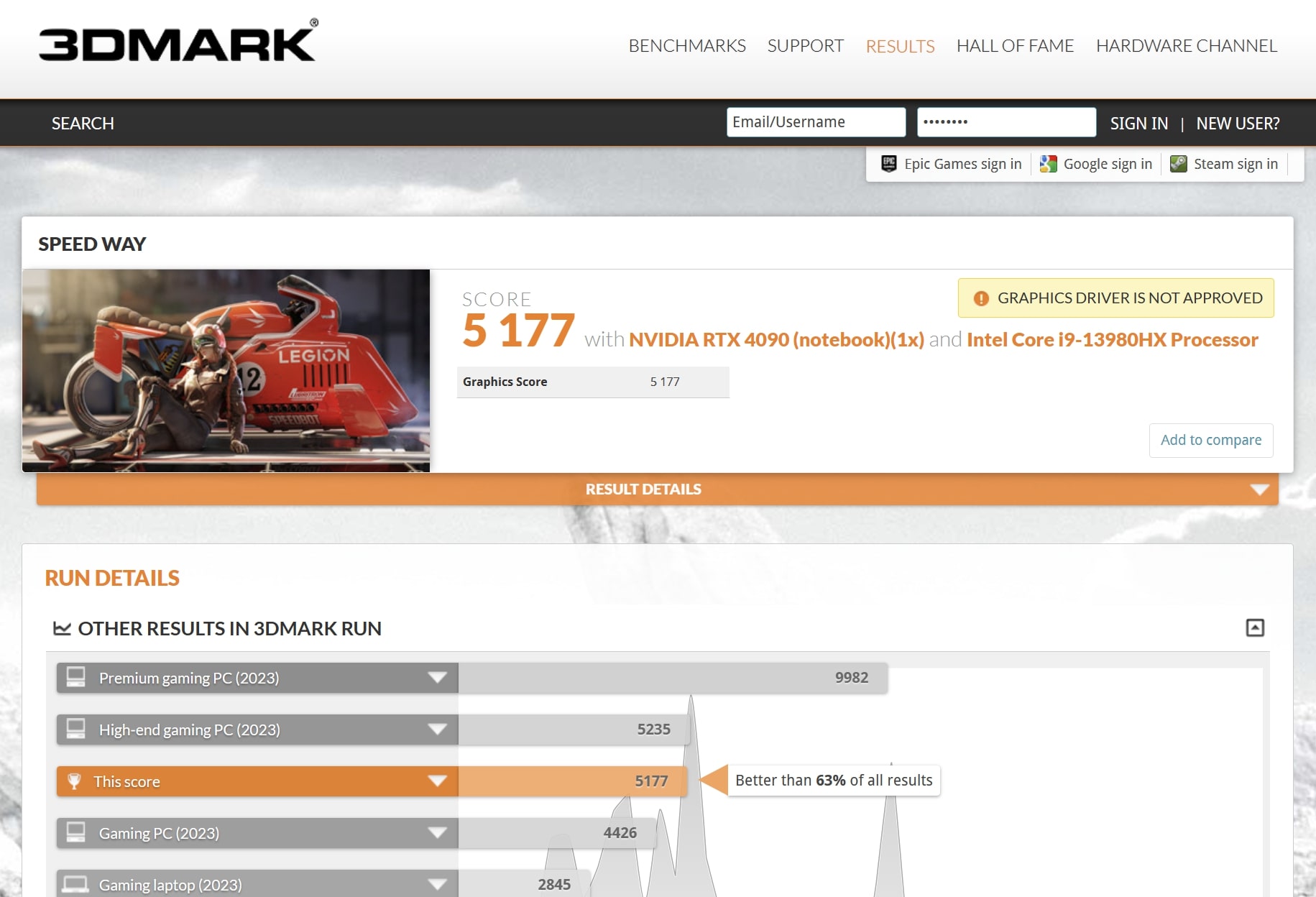Open the Support menu
Image resolution: width=1316 pixels, height=897 pixels.
(x=805, y=46)
